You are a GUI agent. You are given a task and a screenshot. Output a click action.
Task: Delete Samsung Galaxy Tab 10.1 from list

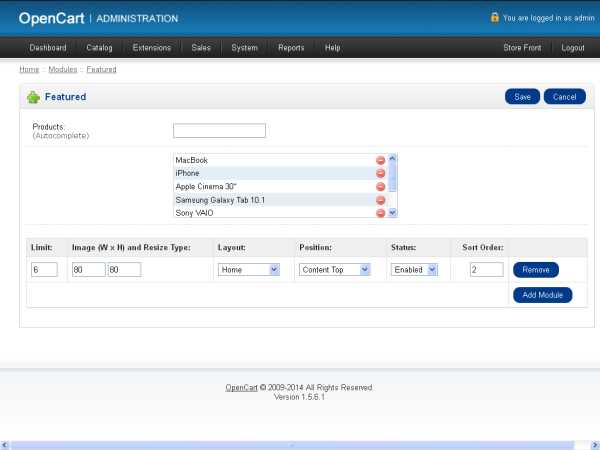tap(380, 200)
